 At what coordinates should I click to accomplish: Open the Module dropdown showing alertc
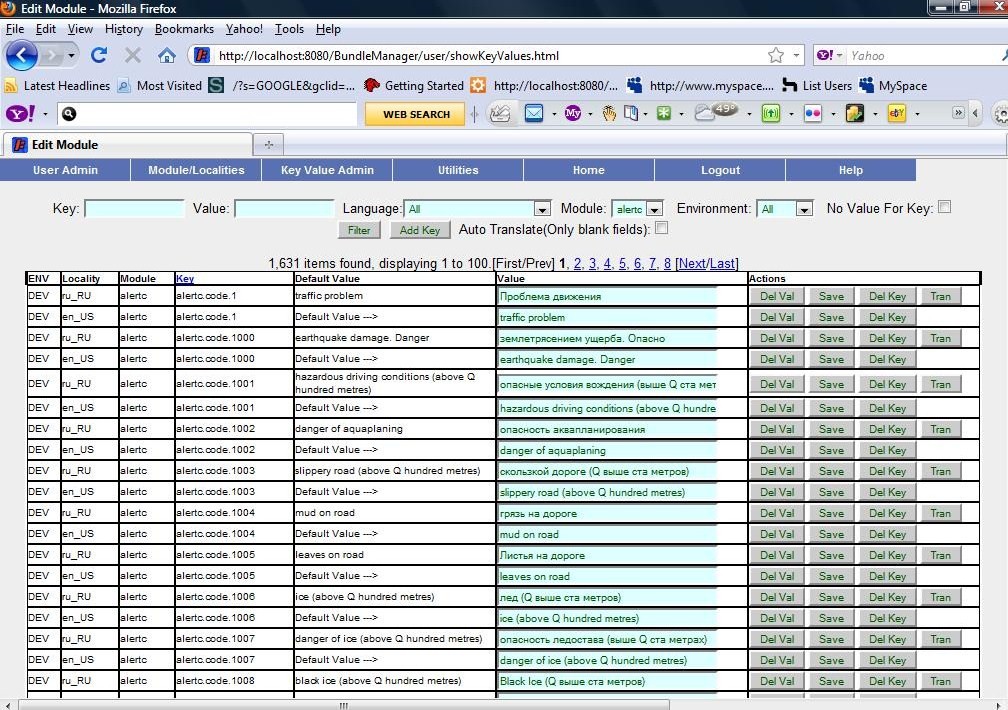coord(654,209)
